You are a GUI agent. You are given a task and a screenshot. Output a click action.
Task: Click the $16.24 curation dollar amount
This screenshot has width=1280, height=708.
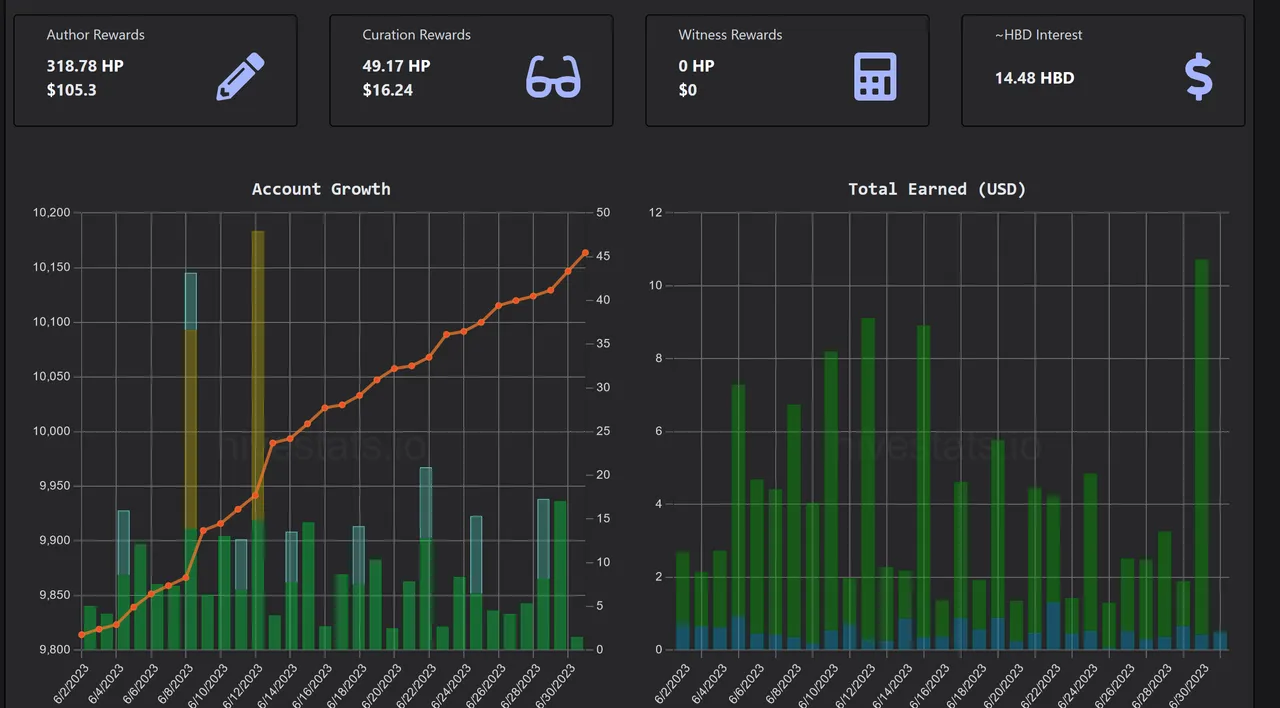388,90
